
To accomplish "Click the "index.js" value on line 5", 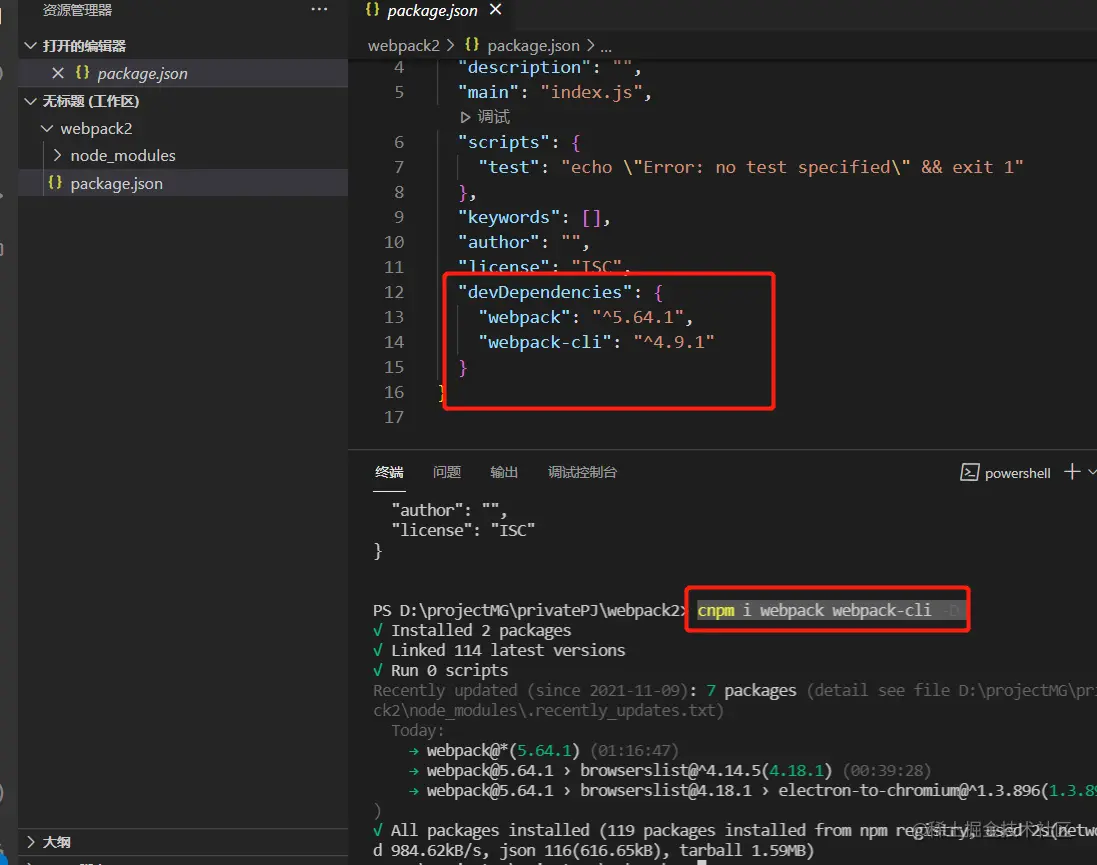I will pos(591,92).
